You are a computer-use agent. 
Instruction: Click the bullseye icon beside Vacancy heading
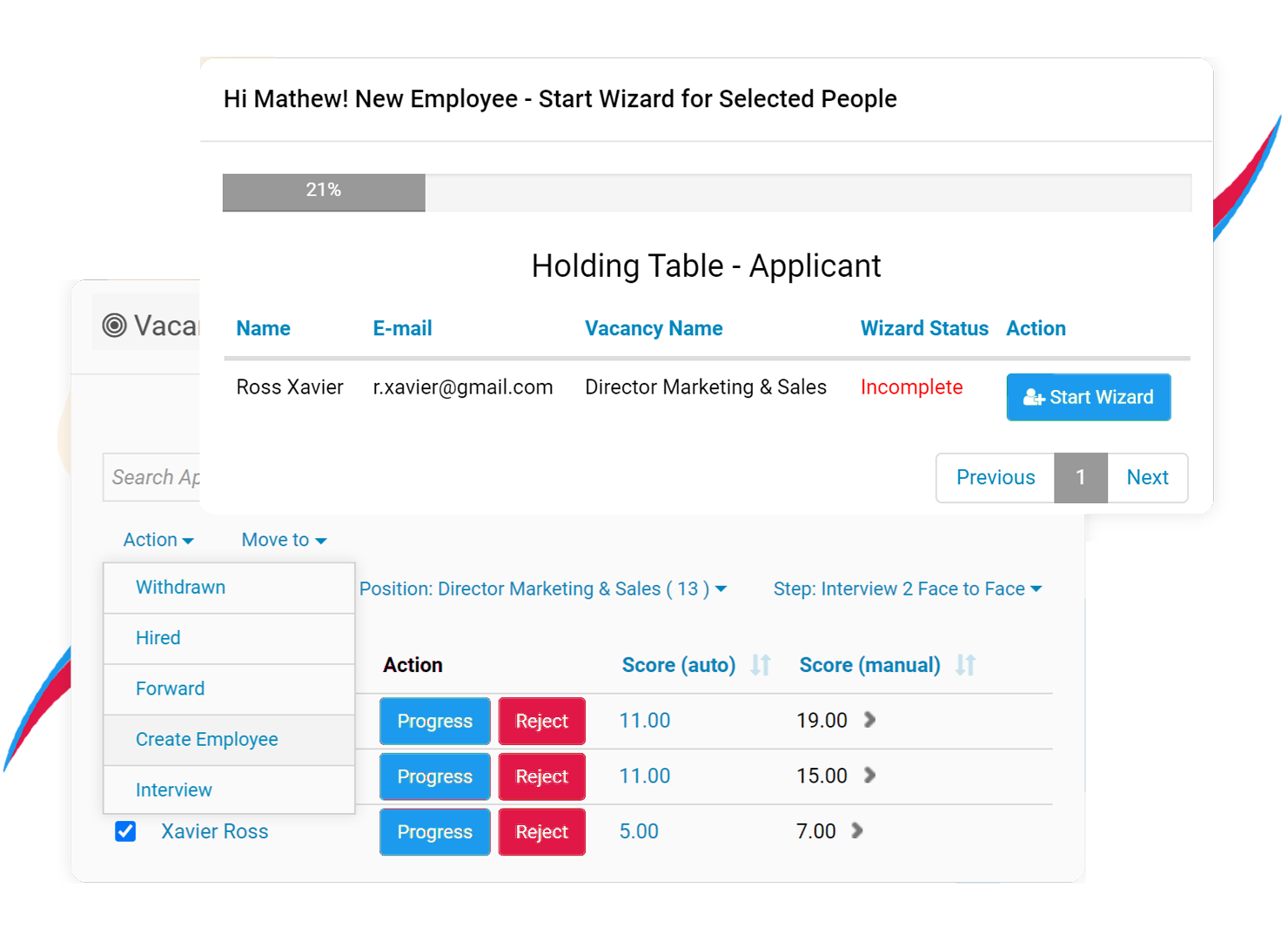tap(114, 323)
